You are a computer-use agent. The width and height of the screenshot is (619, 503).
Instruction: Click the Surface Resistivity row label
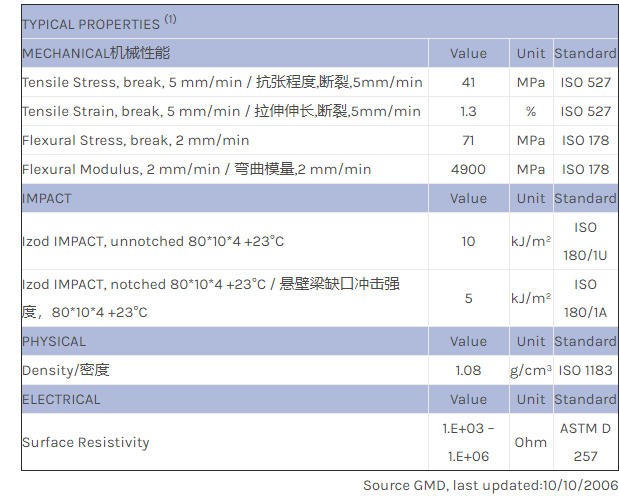86,442
